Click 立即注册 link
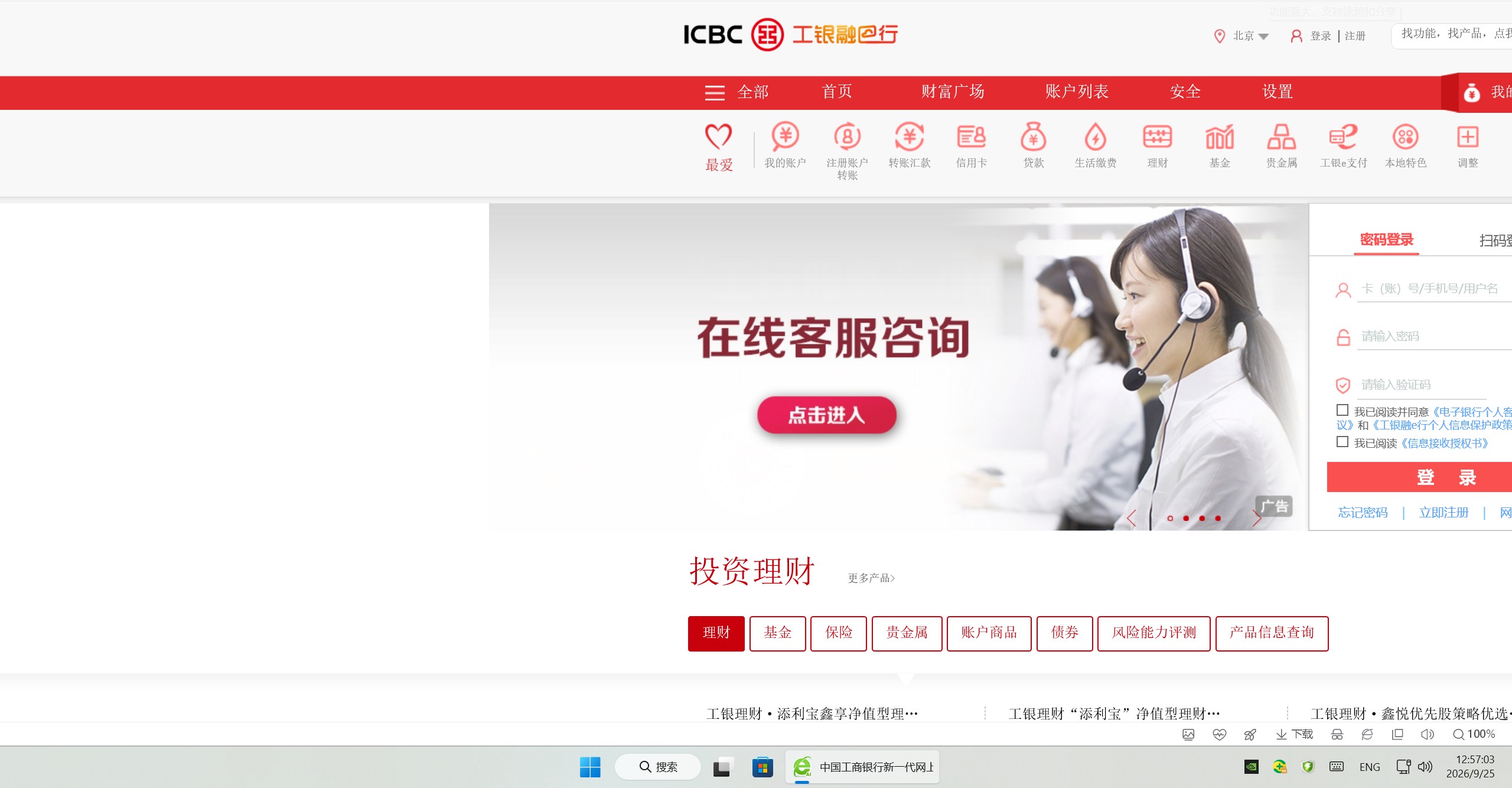The width and height of the screenshot is (1512, 788). click(x=1443, y=512)
